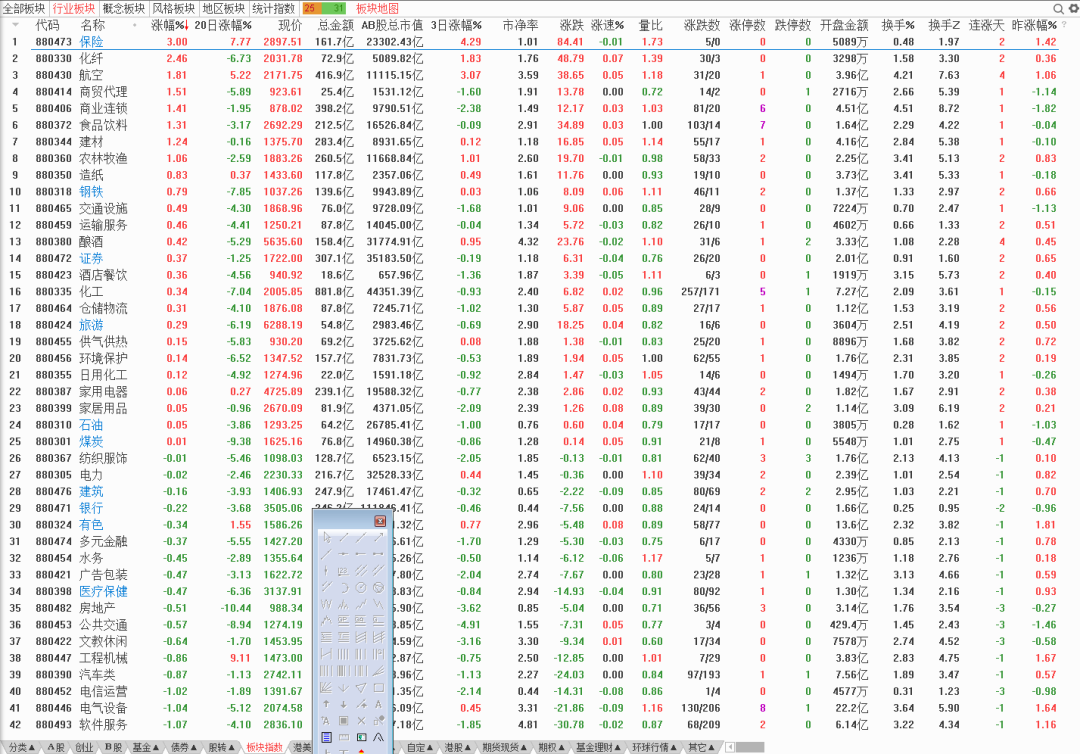Screen dimensions: 1080x754
Task: Open the 其它 bottom tab menu
Action: coord(702,747)
